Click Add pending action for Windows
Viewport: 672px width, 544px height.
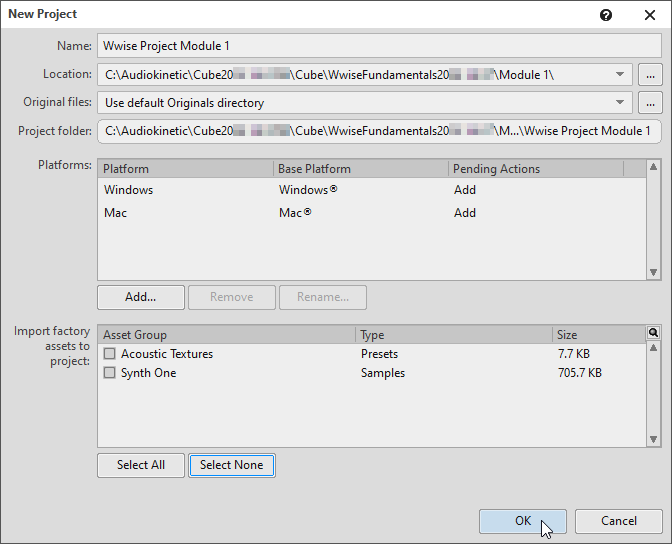(465, 190)
